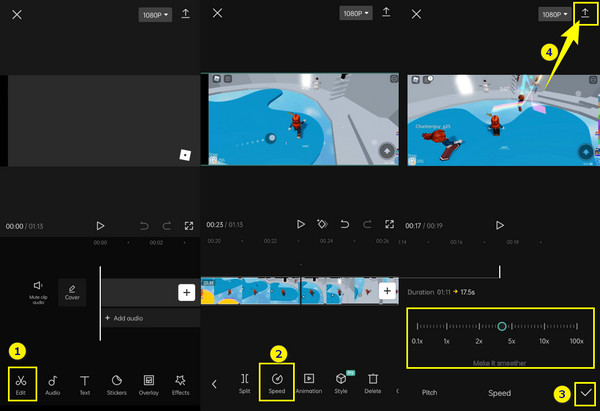The height and width of the screenshot is (411, 600).
Task: Toggle the Make it smoother option
Action: (499, 363)
